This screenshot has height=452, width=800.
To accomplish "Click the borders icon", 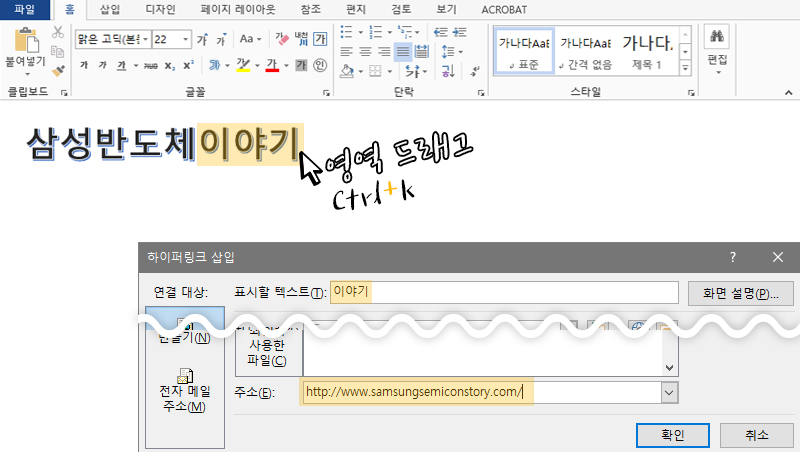I will 376,71.
